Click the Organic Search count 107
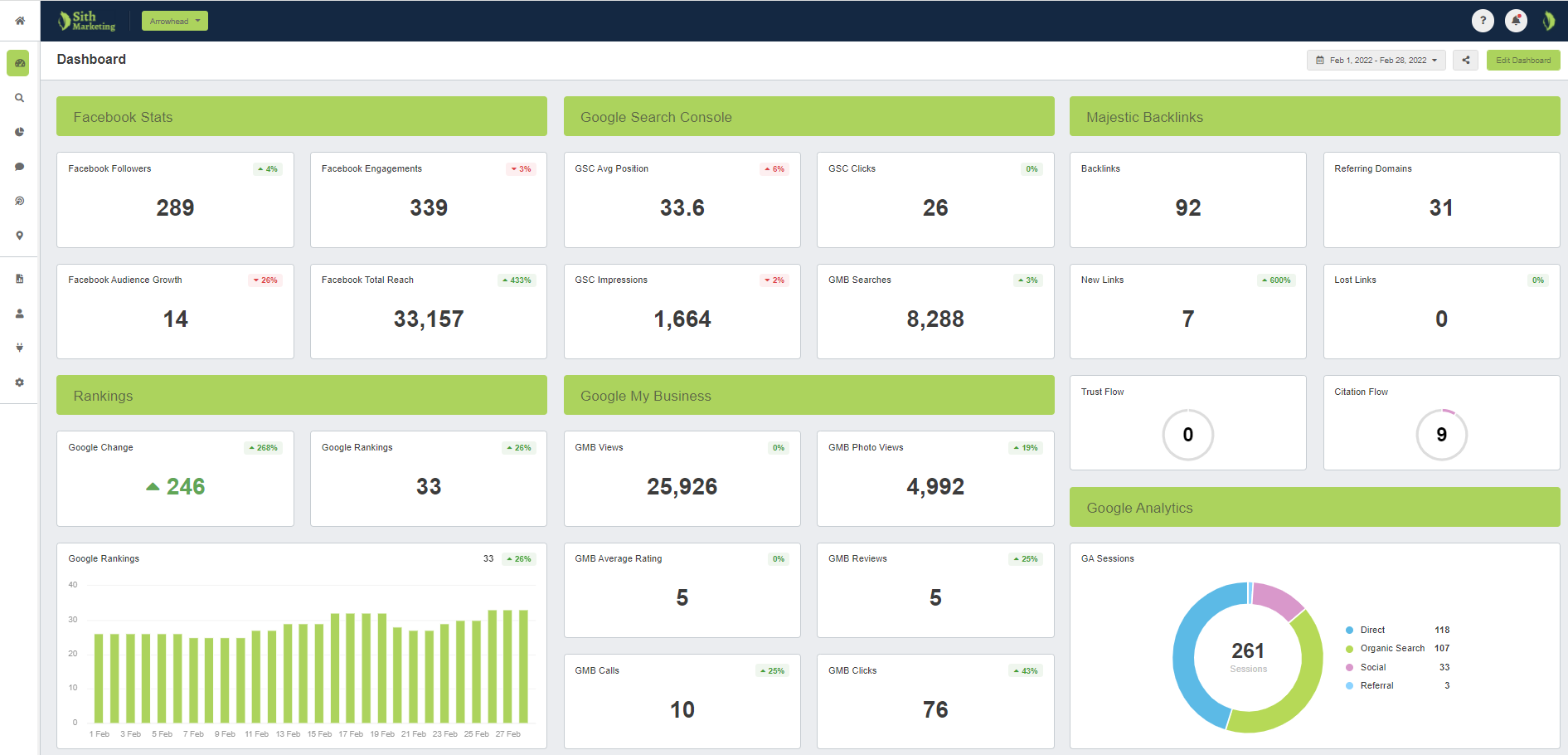This screenshot has height=755, width=1568. click(x=1442, y=649)
